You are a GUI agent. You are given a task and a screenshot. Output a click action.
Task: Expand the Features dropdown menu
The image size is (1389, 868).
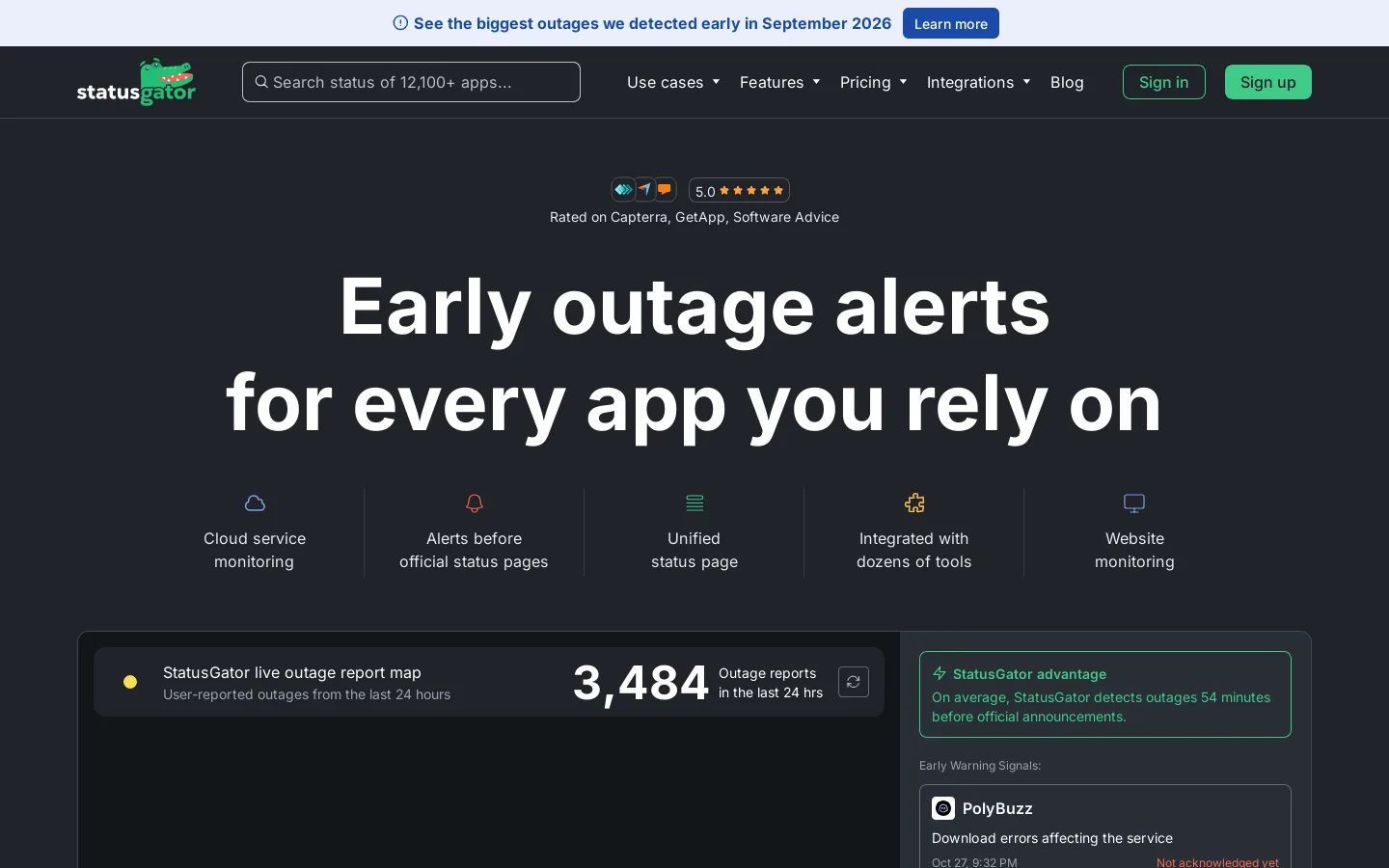click(x=779, y=82)
